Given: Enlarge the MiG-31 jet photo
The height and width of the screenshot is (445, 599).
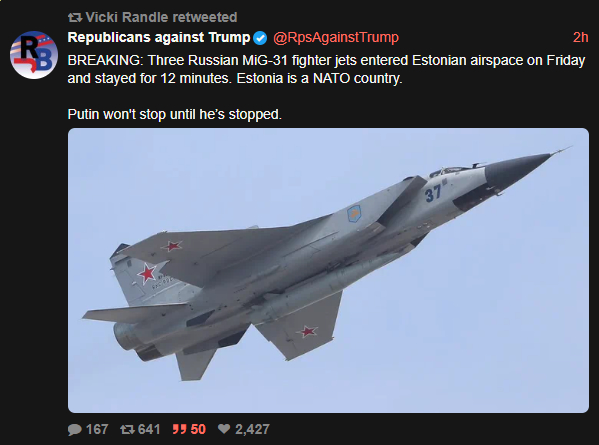Looking at the screenshot, I should click(328, 270).
